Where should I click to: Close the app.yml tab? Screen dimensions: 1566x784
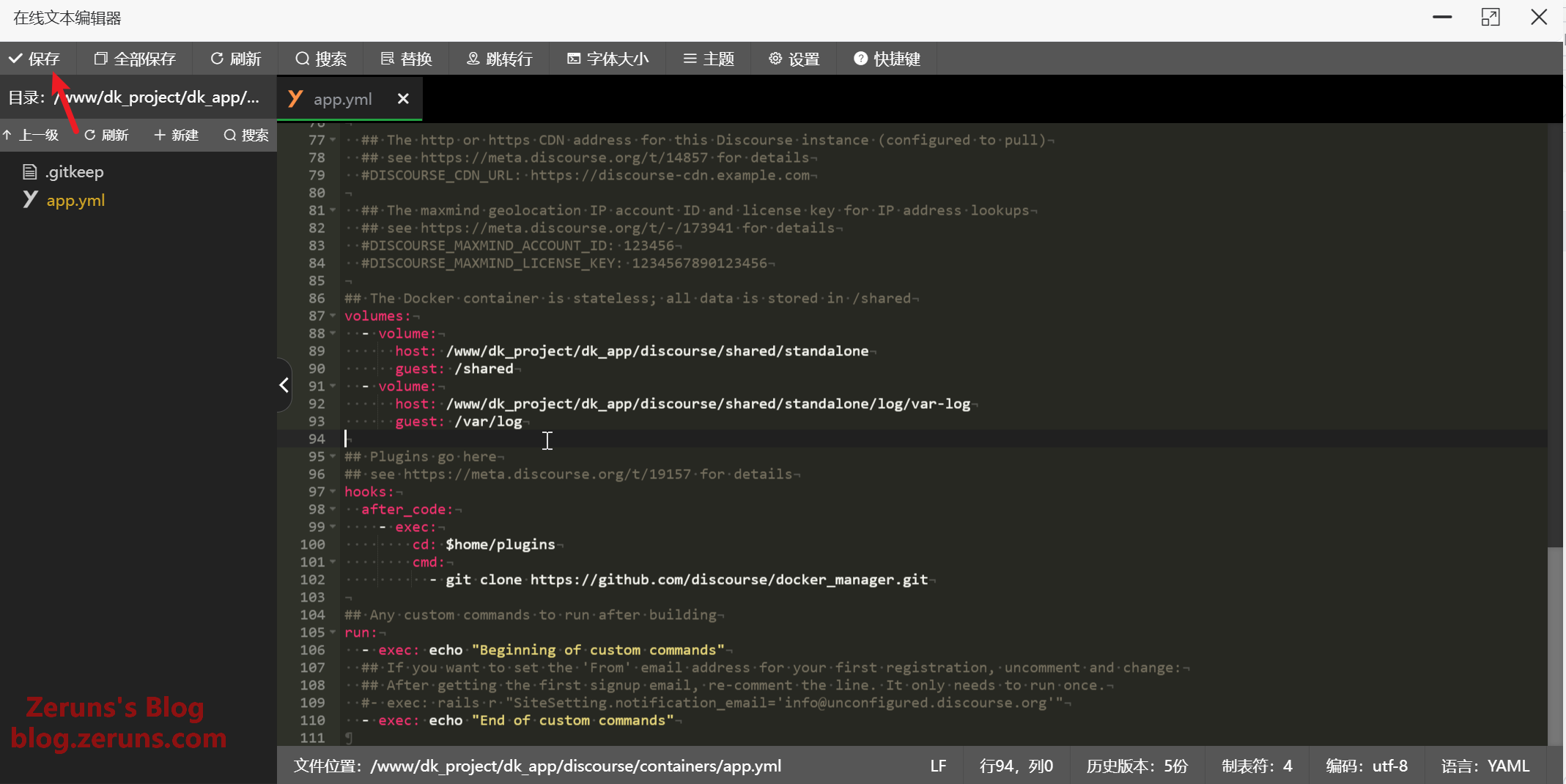tap(403, 99)
